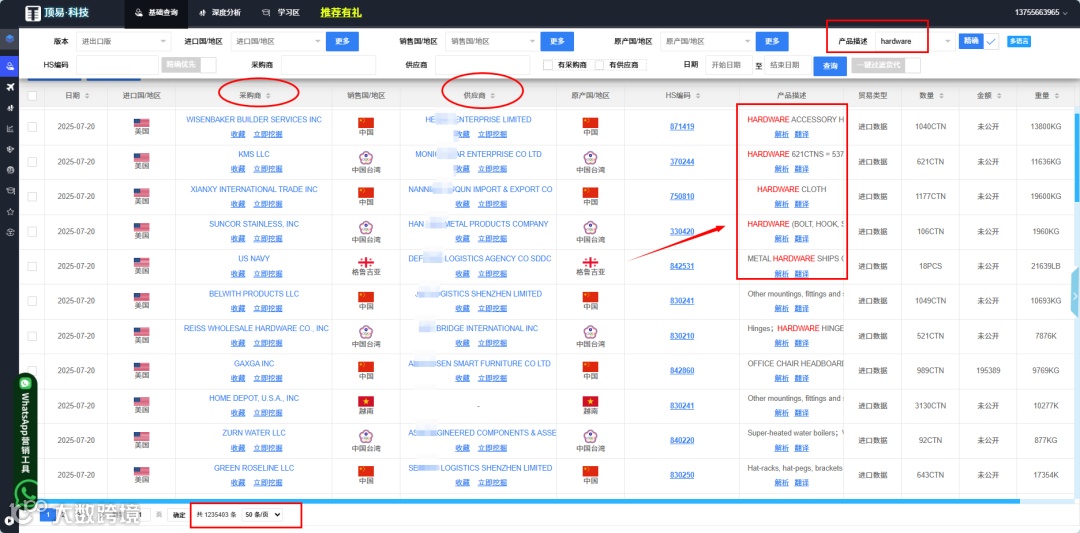Focus the HS编码 input field
Image resolution: width=1080 pixels, height=533 pixels.
coord(118,65)
